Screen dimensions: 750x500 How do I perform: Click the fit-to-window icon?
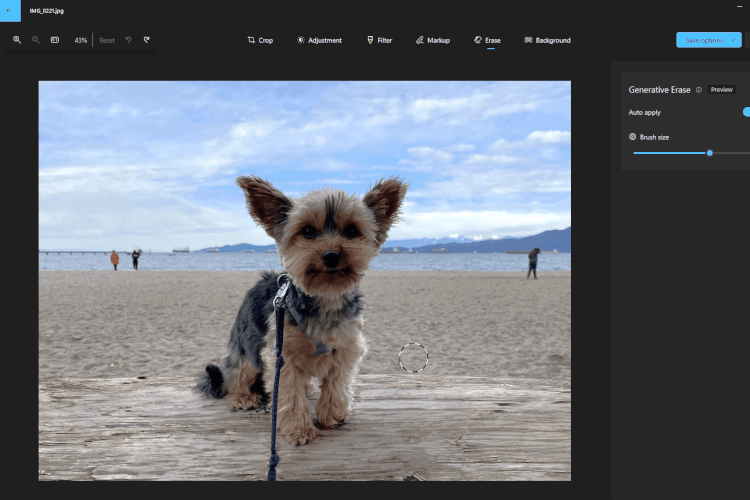click(55, 40)
